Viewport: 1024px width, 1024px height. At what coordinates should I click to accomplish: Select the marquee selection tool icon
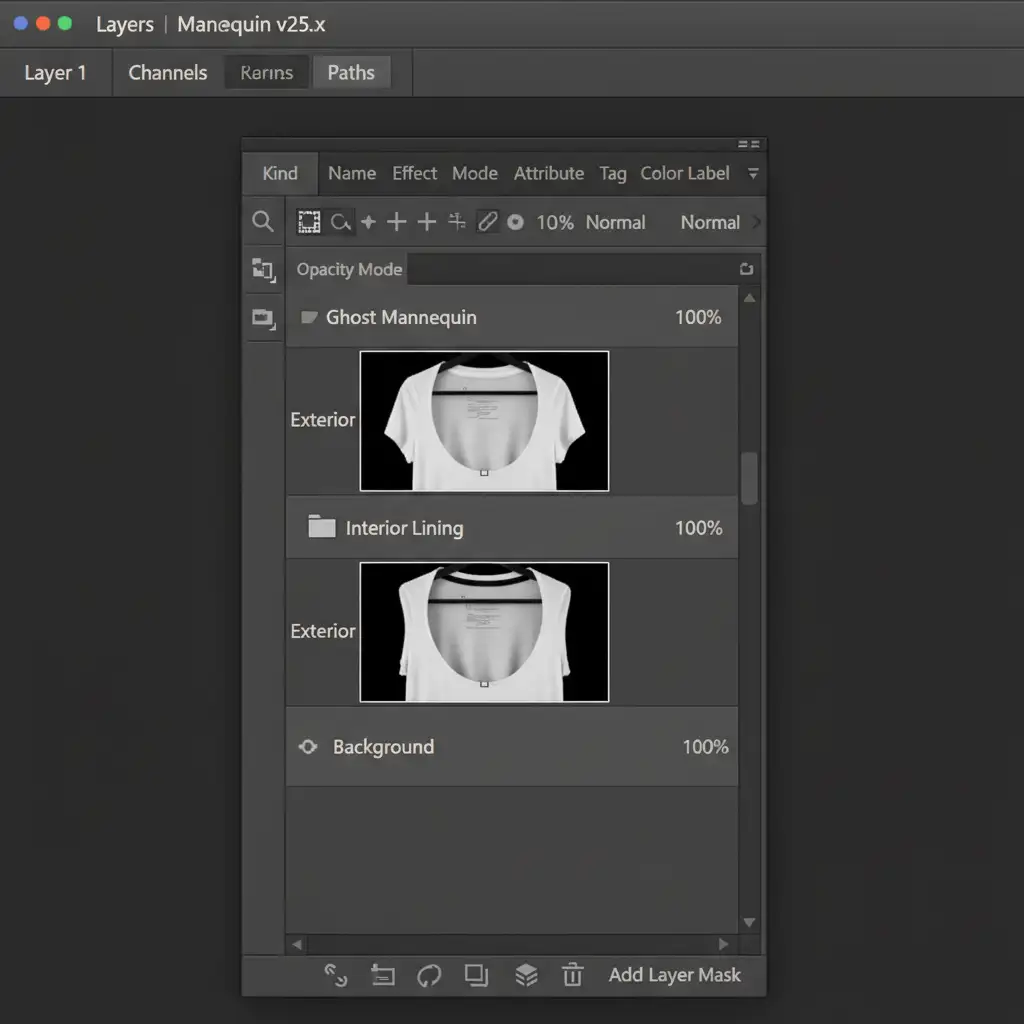(309, 222)
